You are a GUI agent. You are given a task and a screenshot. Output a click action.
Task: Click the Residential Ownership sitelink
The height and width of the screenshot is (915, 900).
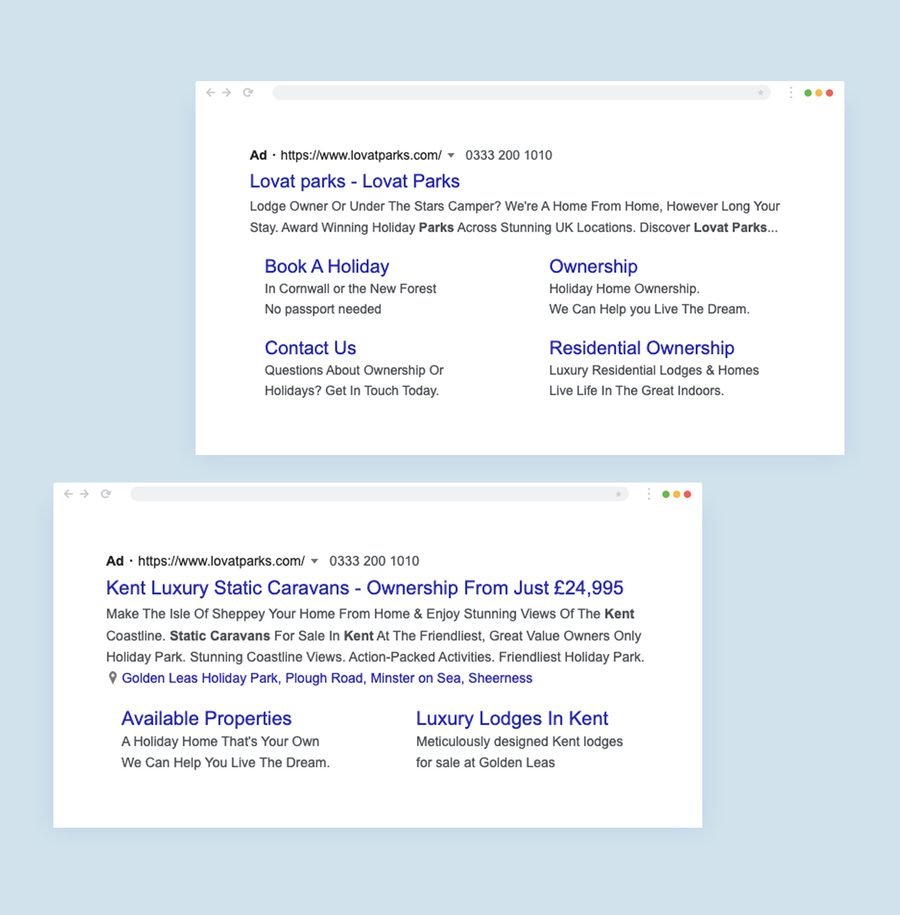coord(641,347)
